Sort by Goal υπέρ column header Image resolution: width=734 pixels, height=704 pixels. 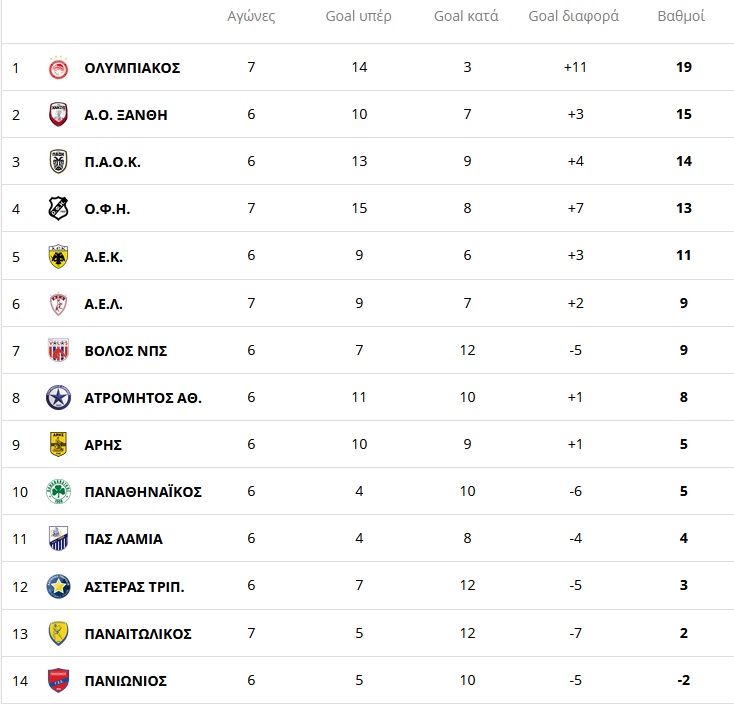click(359, 17)
